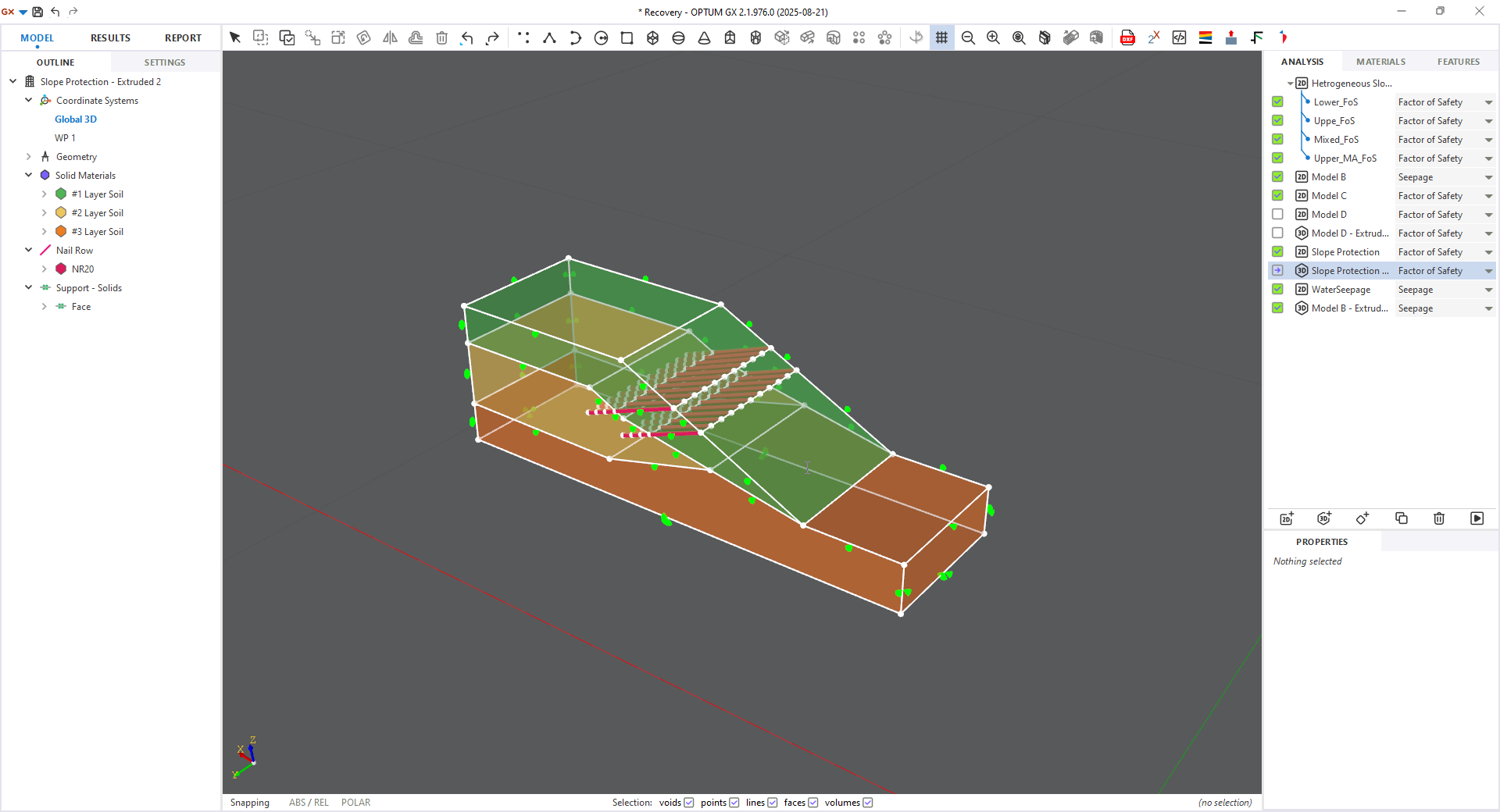Click the add 3D analysis icon
The height and width of the screenshot is (812, 1500).
1324,518
